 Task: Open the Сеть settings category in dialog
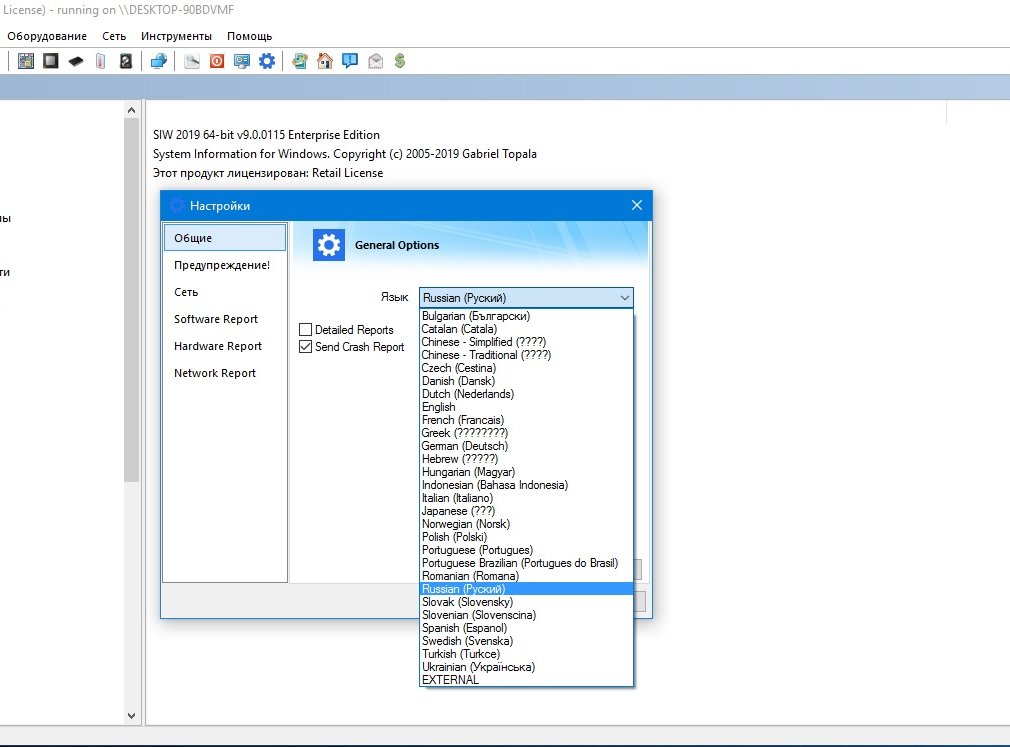click(225, 292)
